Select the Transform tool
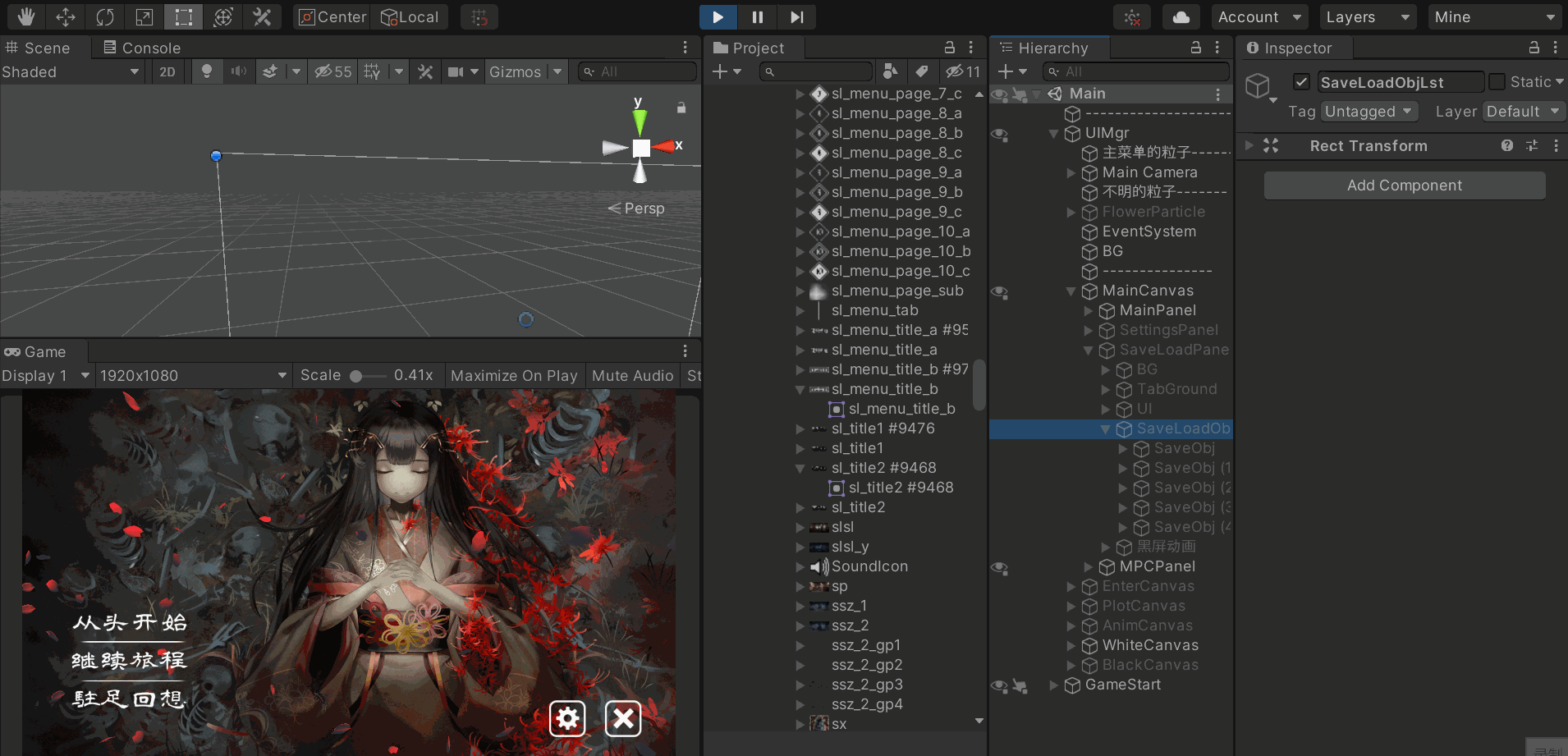The width and height of the screenshot is (1568, 756). pos(223,16)
